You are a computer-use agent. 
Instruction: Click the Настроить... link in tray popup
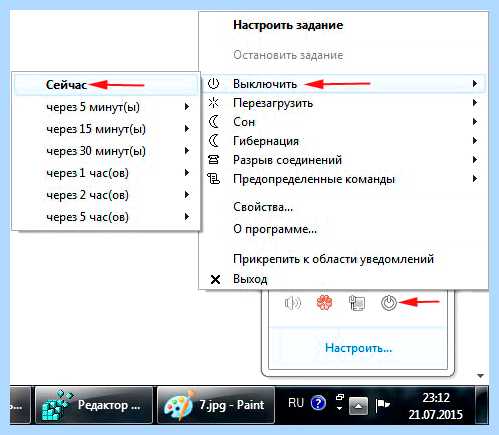tap(358, 348)
